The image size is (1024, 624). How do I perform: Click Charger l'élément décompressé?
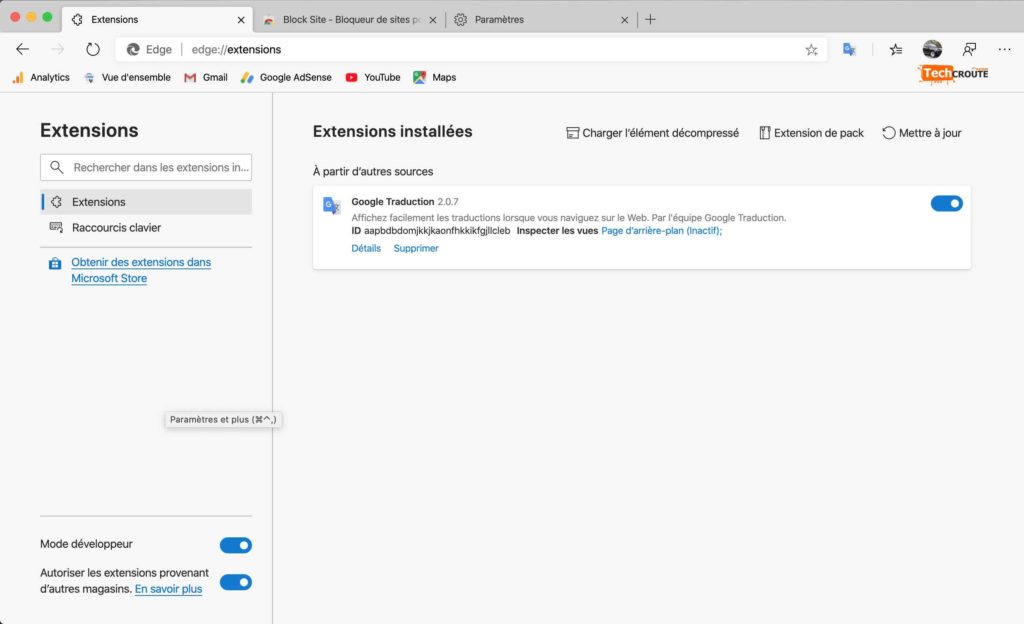click(652, 133)
